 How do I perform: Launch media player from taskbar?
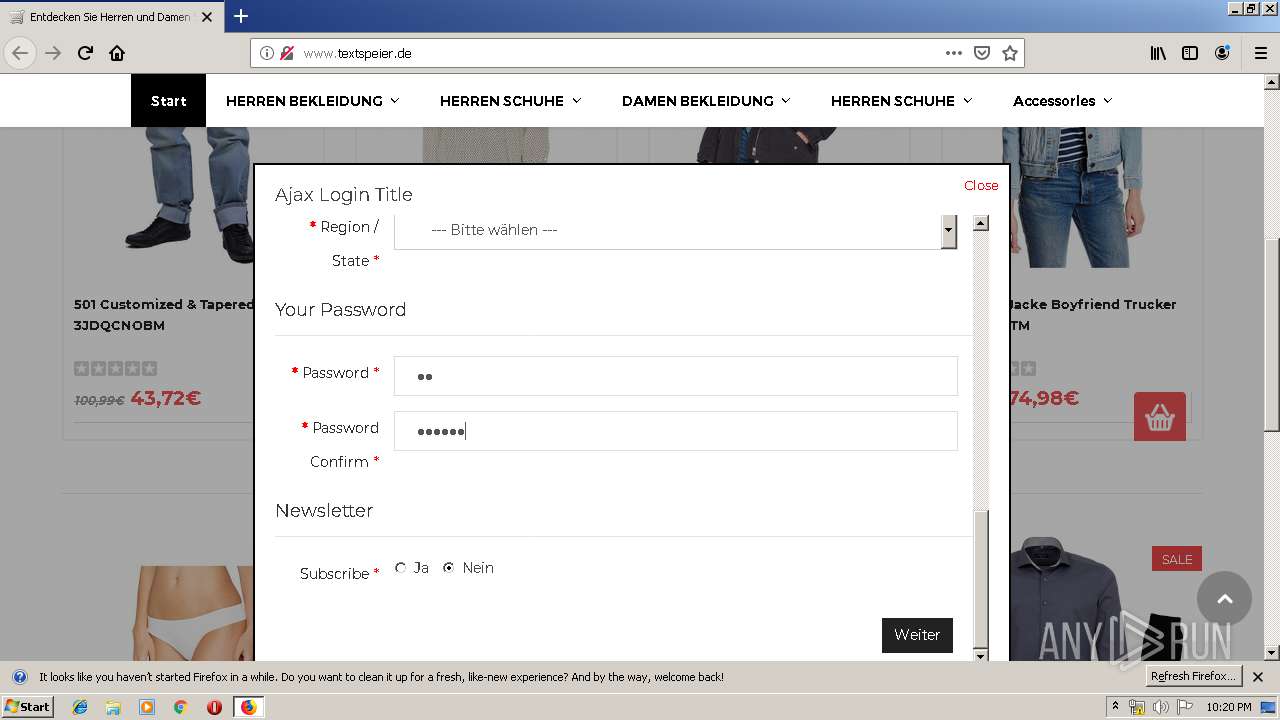(x=147, y=707)
